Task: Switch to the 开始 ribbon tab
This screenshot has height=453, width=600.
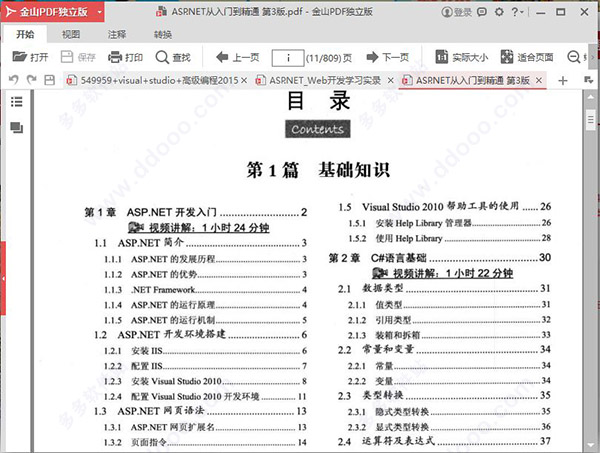Action: tap(25, 34)
